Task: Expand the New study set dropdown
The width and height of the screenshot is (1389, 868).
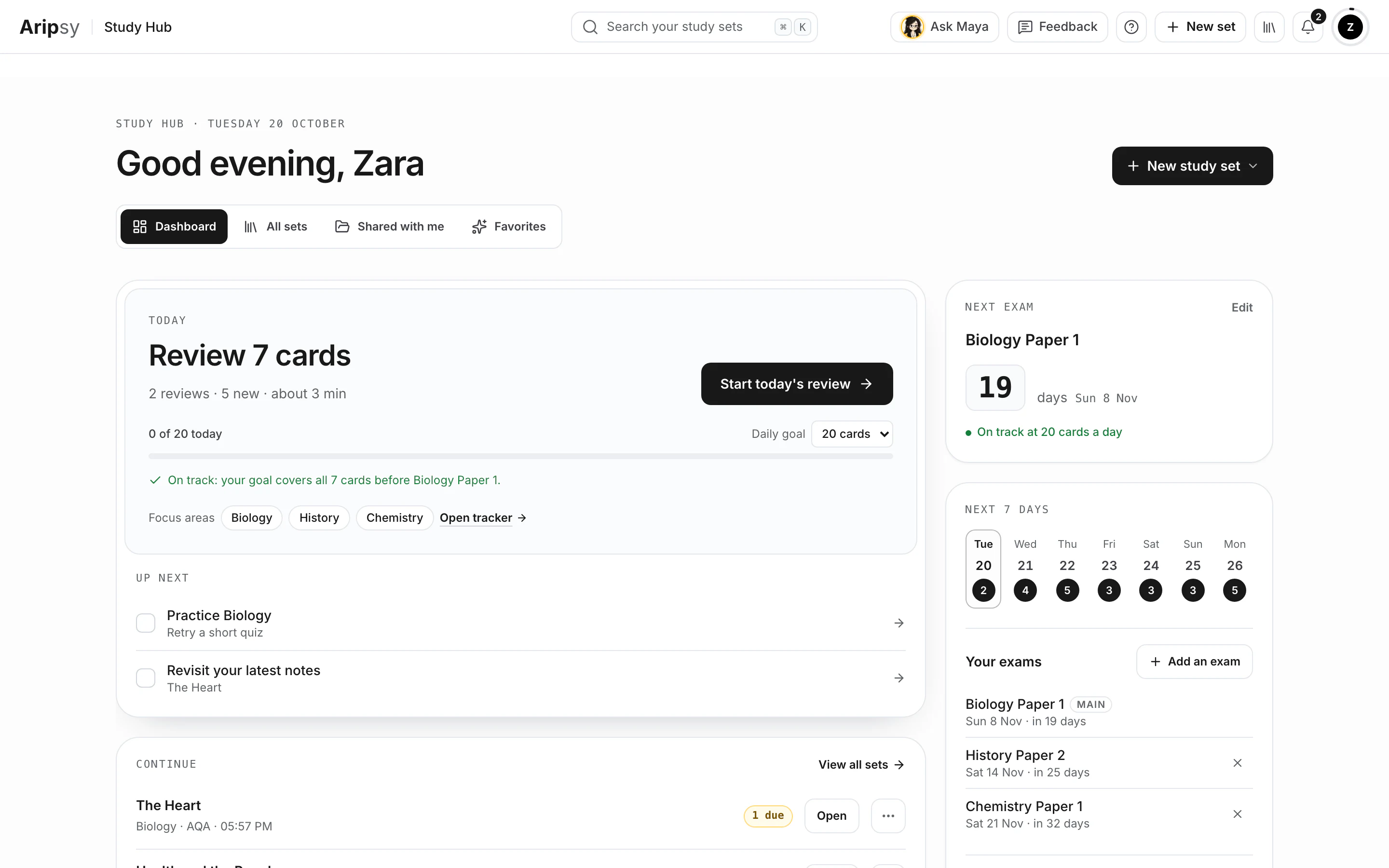Action: pyautogui.click(x=1192, y=166)
